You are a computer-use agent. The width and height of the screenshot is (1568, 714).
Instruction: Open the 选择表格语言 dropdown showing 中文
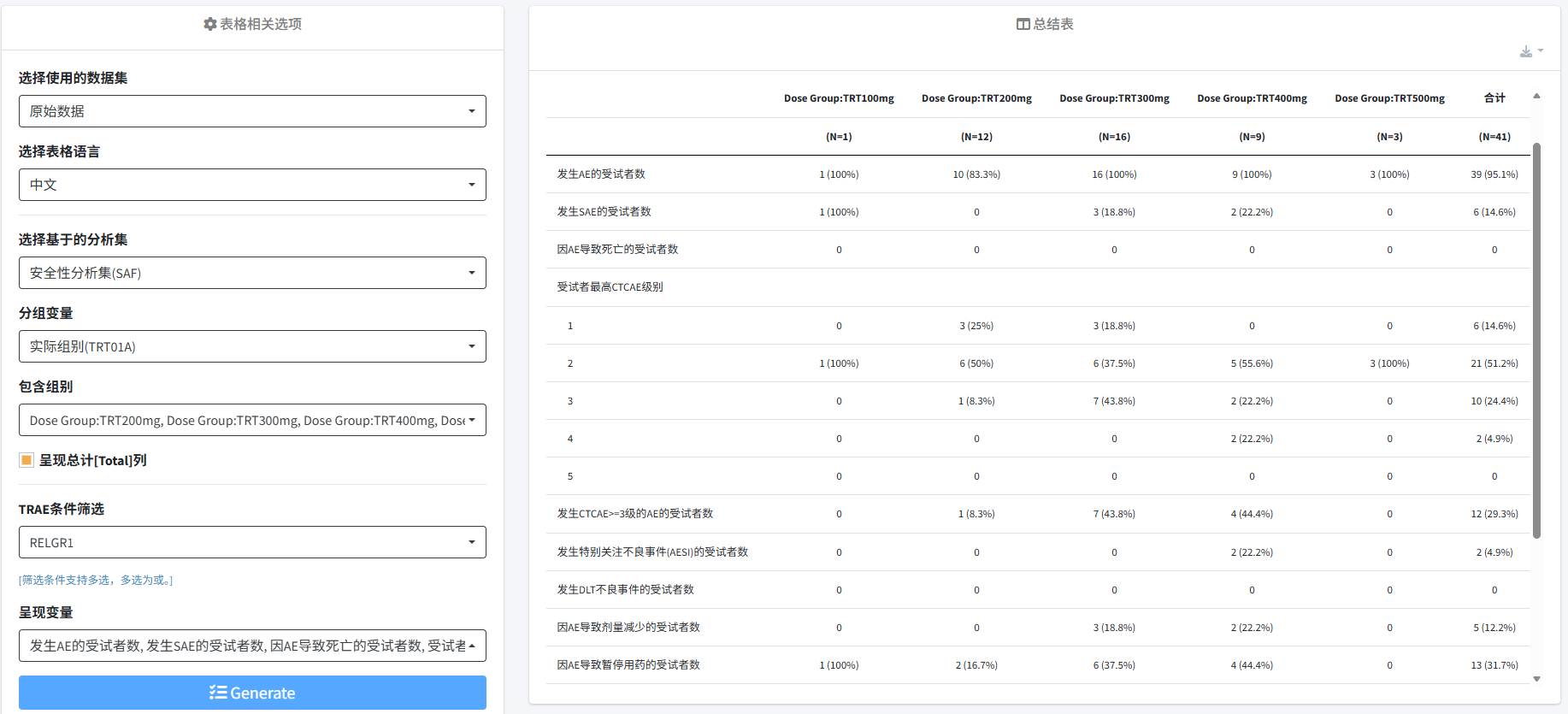252,185
